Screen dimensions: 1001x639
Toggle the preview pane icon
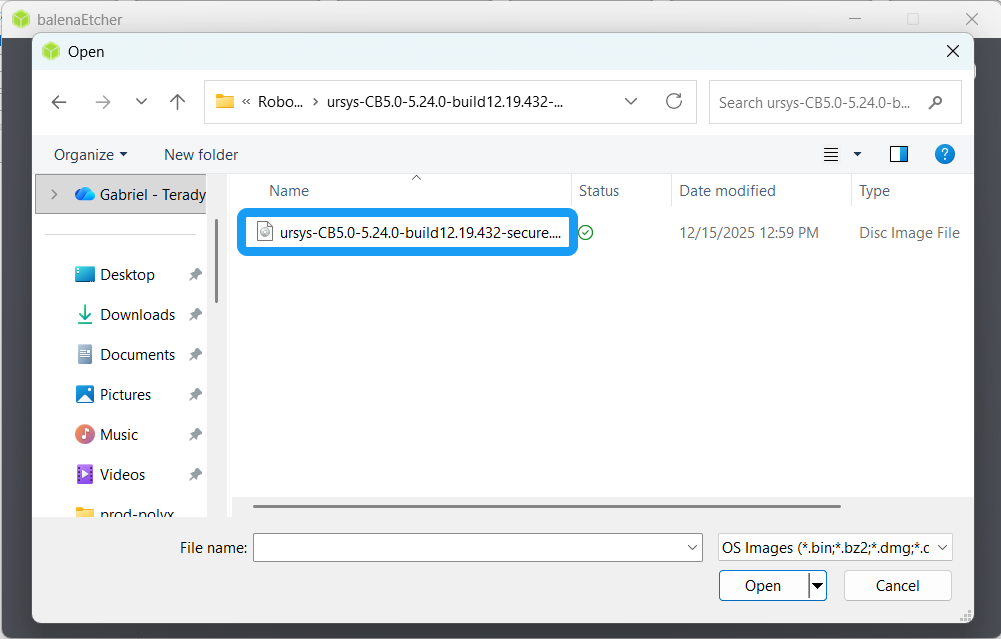[x=898, y=154]
